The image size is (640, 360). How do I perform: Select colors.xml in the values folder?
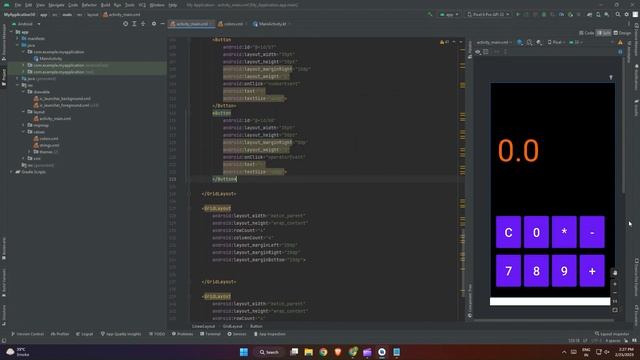click(46, 138)
